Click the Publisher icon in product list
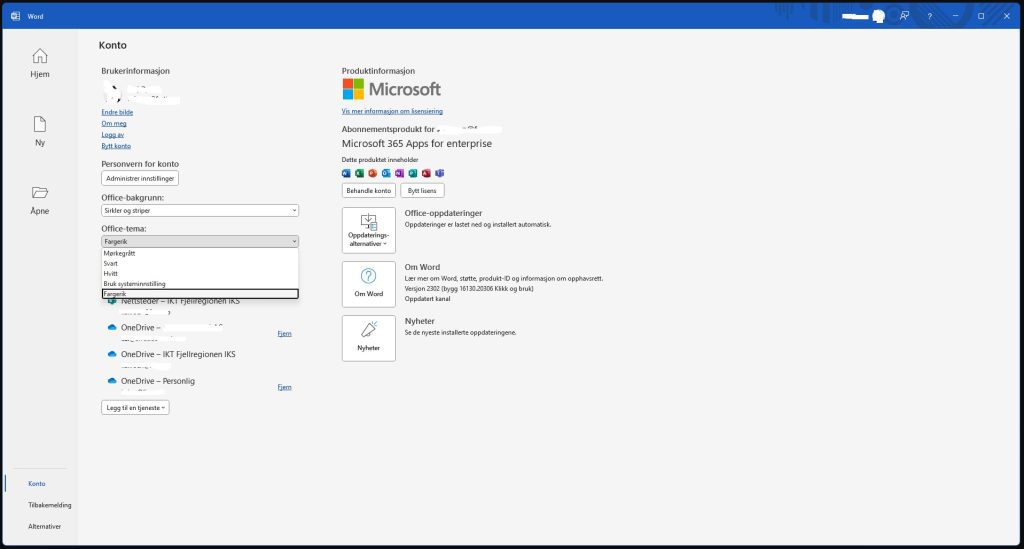 coord(413,173)
